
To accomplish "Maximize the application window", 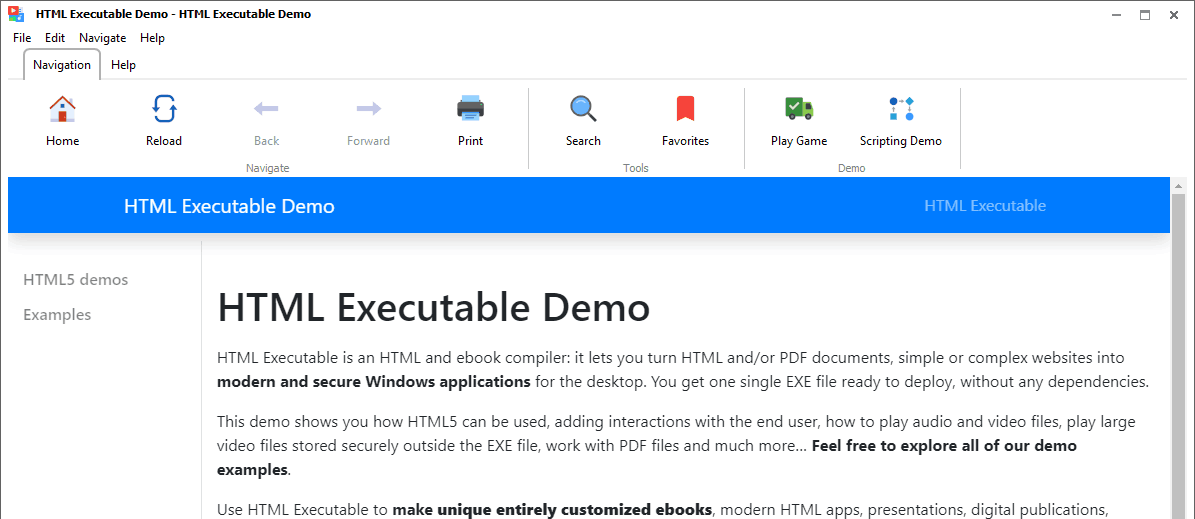I will 1145,14.
